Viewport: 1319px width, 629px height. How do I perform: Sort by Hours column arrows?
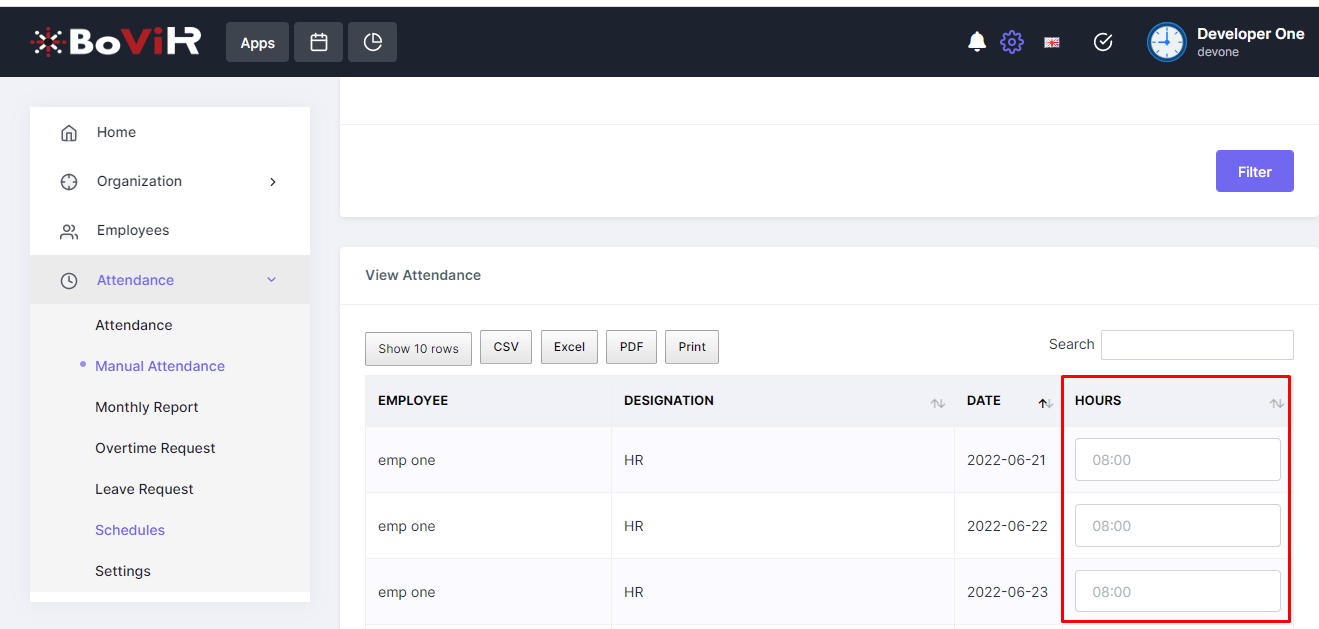point(1277,403)
